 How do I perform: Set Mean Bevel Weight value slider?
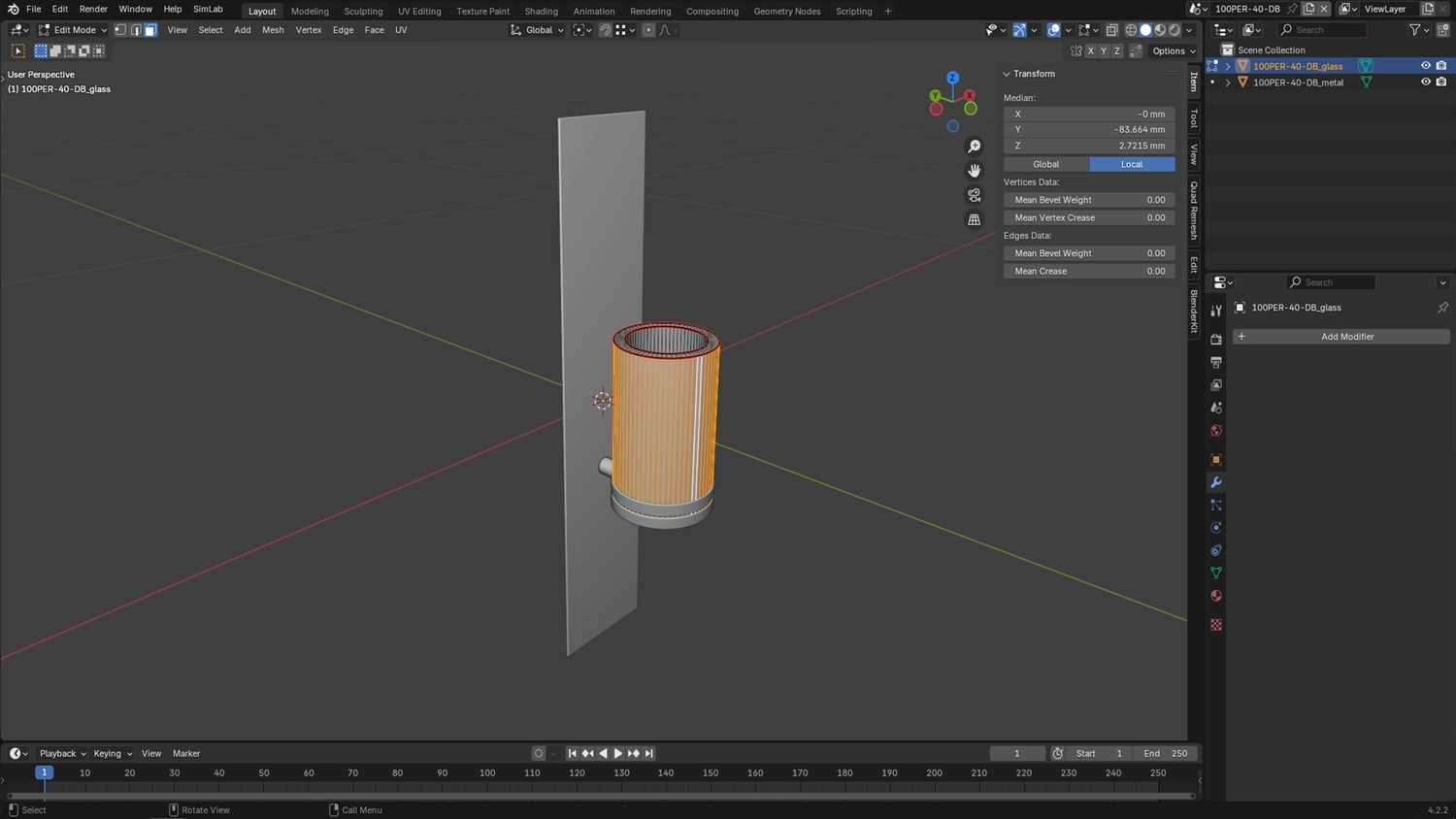pos(1089,199)
